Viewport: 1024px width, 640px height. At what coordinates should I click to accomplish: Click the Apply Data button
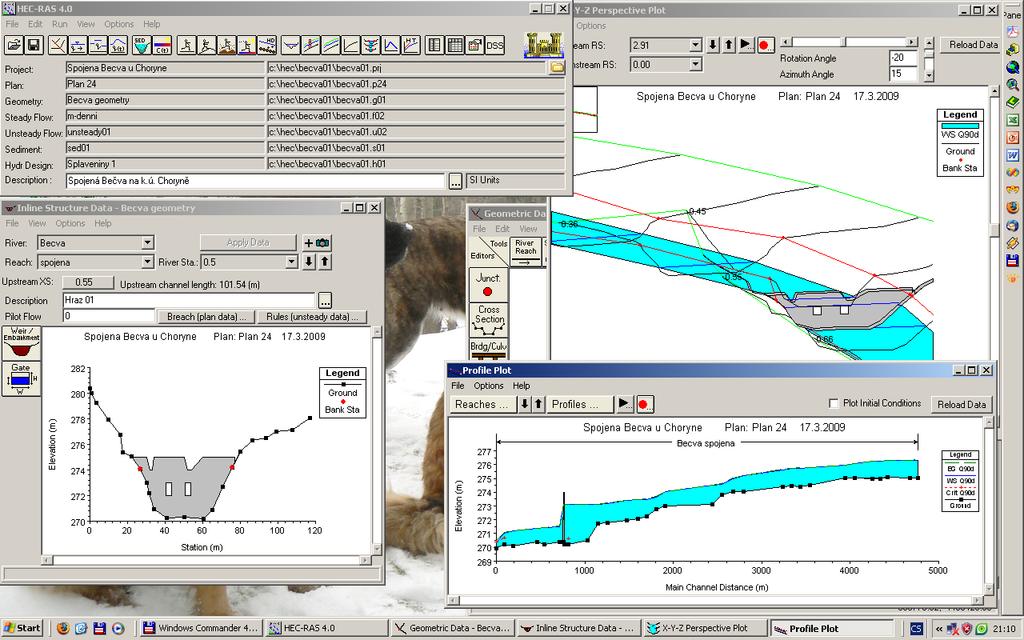tap(248, 242)
